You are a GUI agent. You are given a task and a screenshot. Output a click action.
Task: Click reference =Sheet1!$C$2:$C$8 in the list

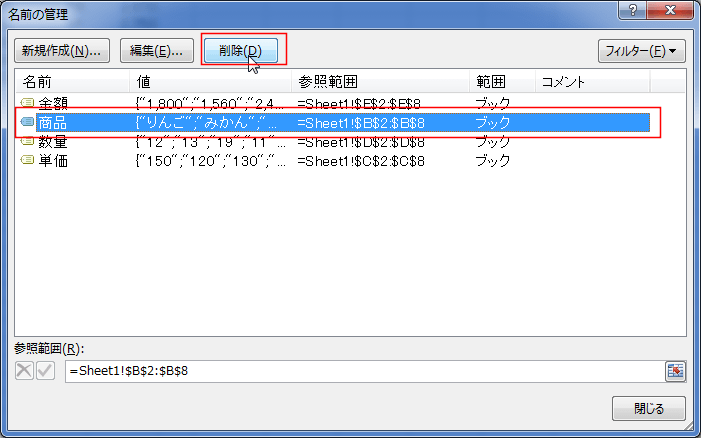(361, 161)
